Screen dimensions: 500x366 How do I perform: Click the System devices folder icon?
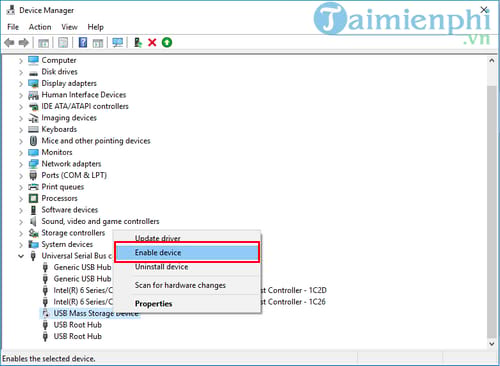[x=33, y=244]
